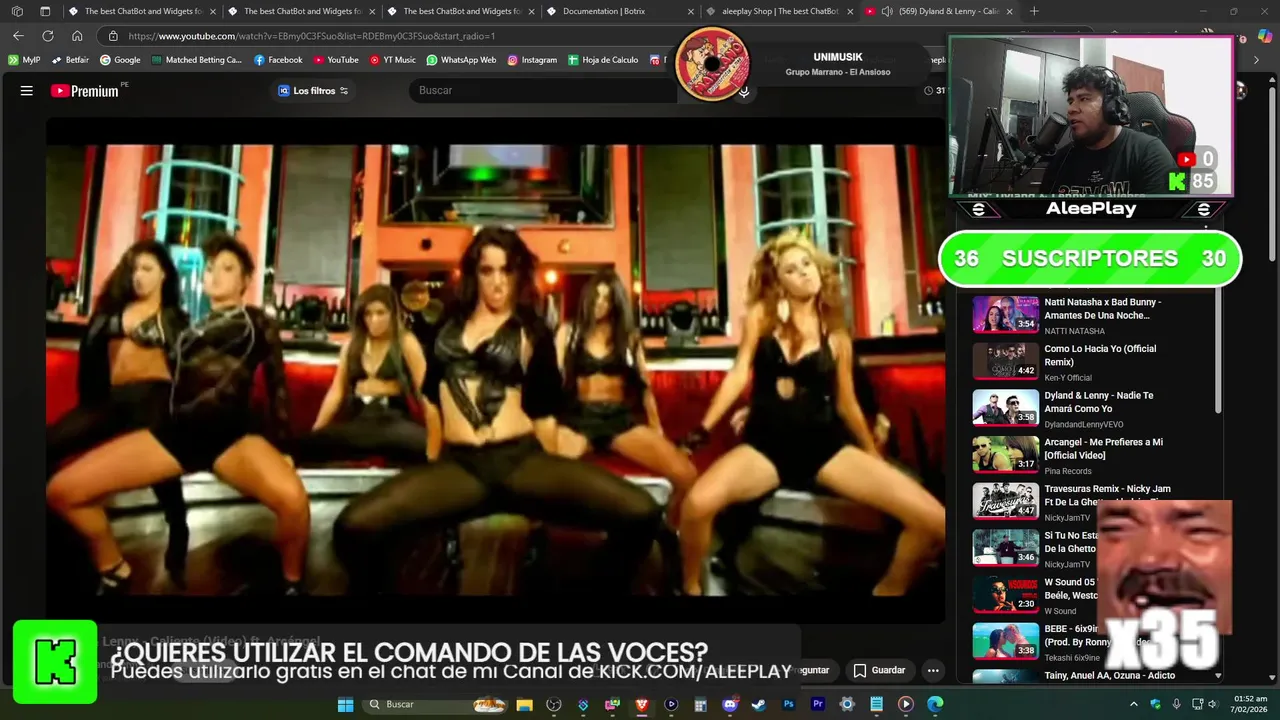
Task: View site information via the address bar lock icon
Action: pyautogui.click(x=113, y=36)
